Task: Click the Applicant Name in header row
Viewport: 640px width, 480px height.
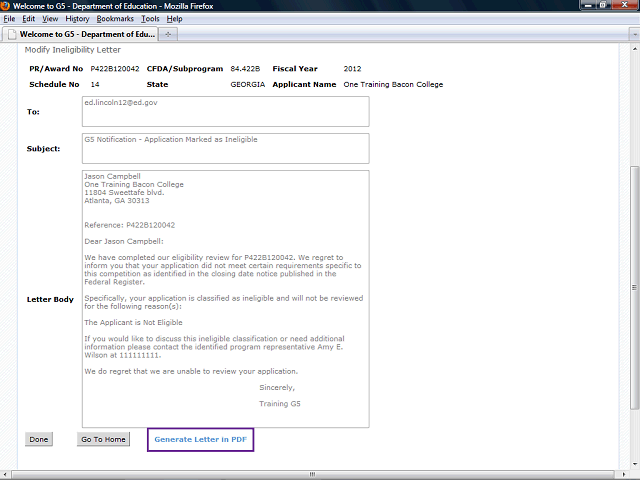Action: pos(393,84)
